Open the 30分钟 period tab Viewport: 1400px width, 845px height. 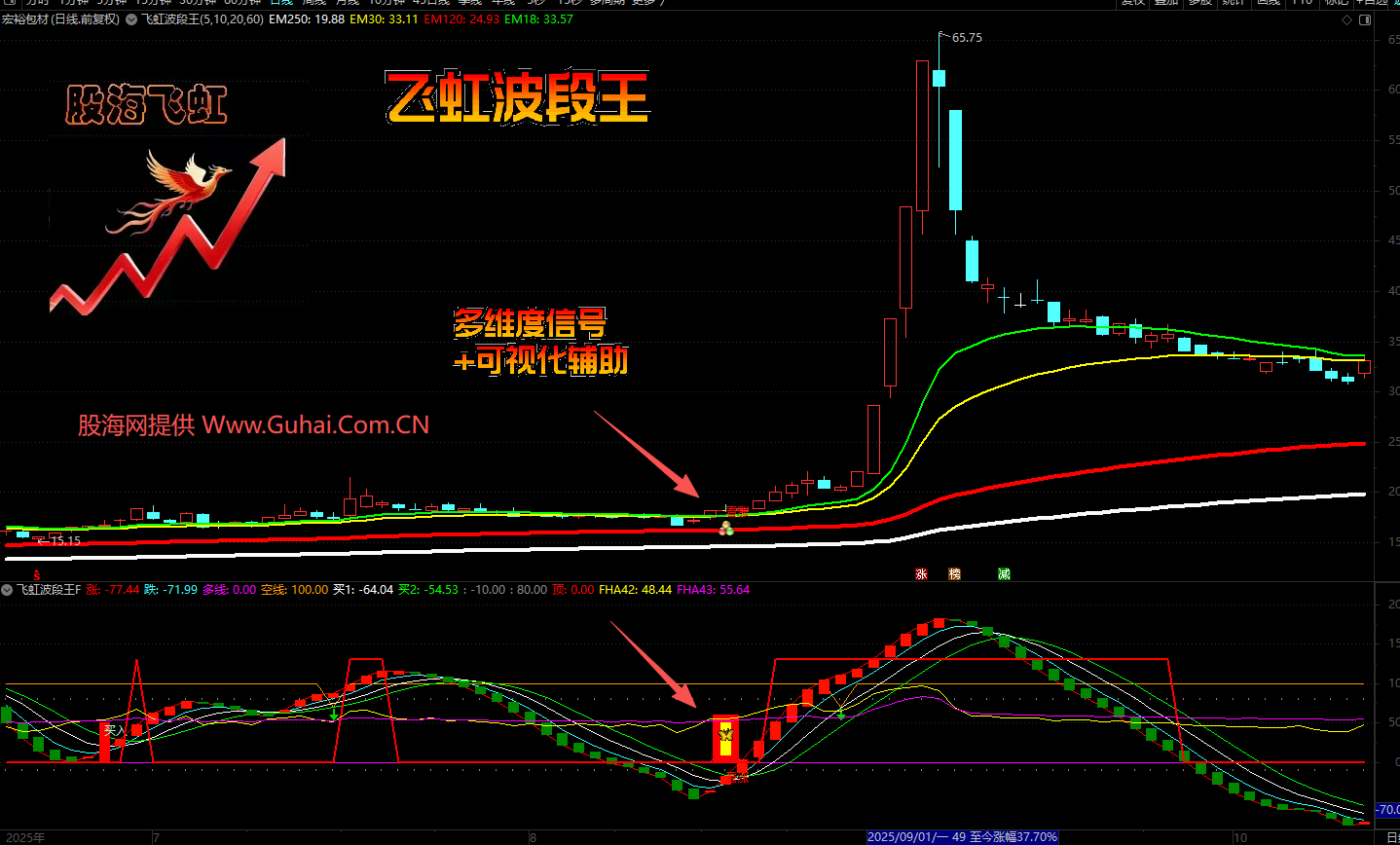pyautogui.click(x=198, y=3)
